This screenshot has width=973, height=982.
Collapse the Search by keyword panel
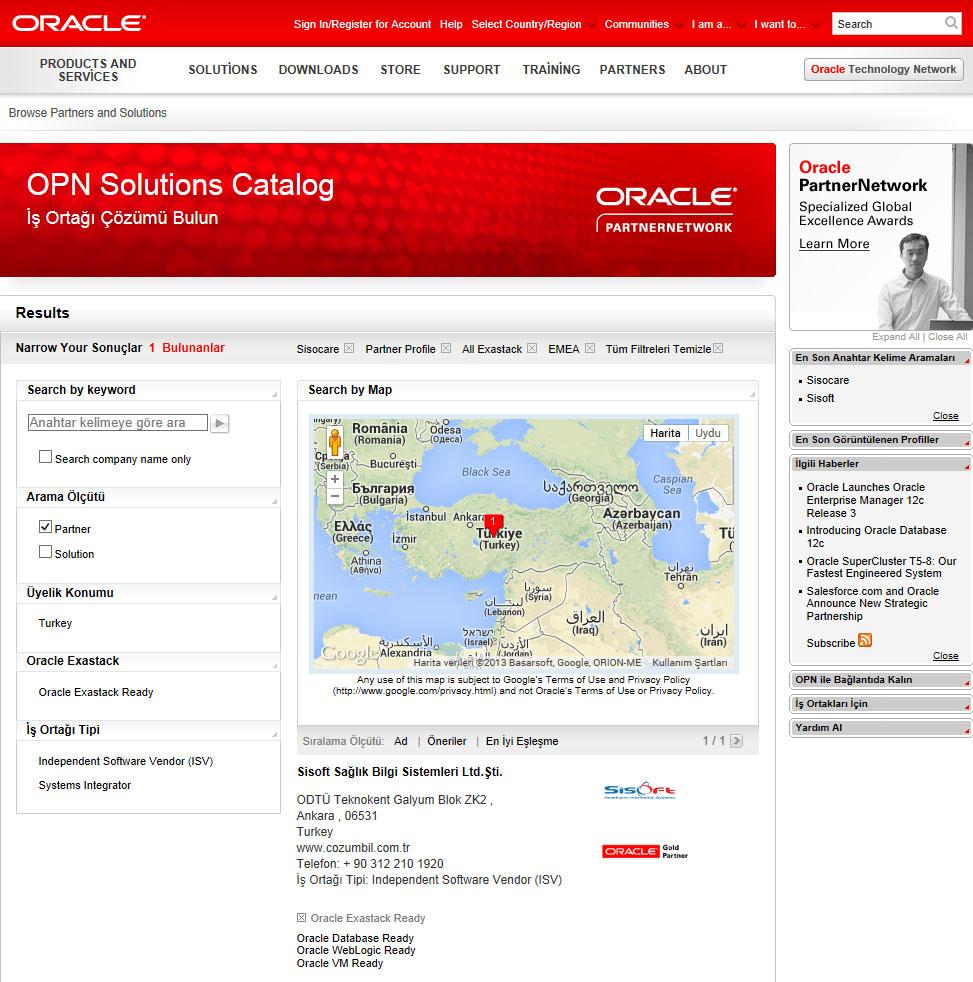274,394
